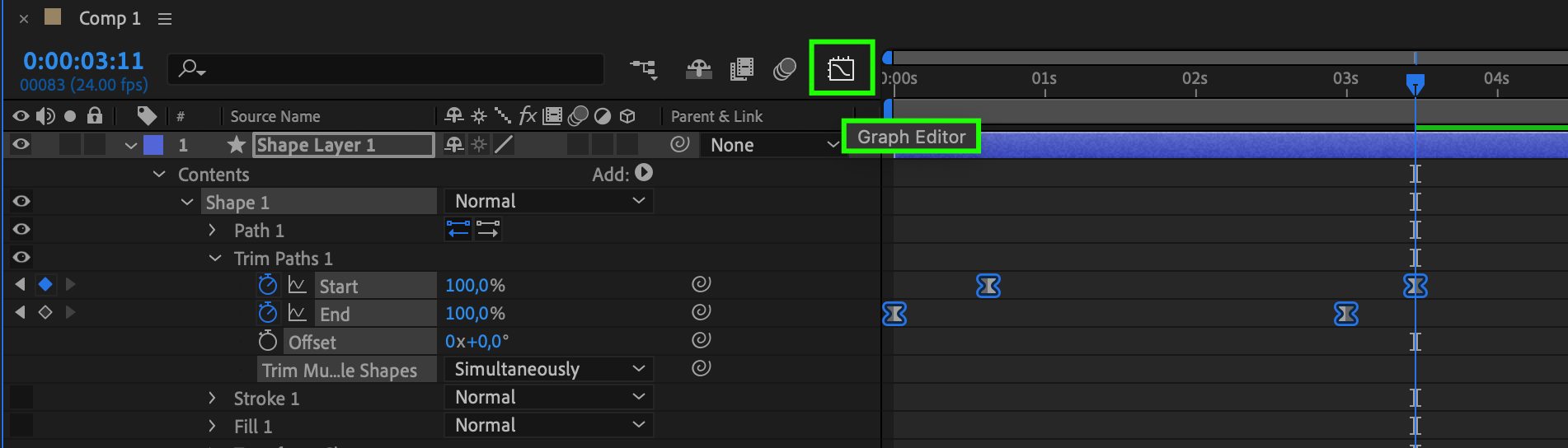Click the Add shape contents button

[x=644, y=173]
